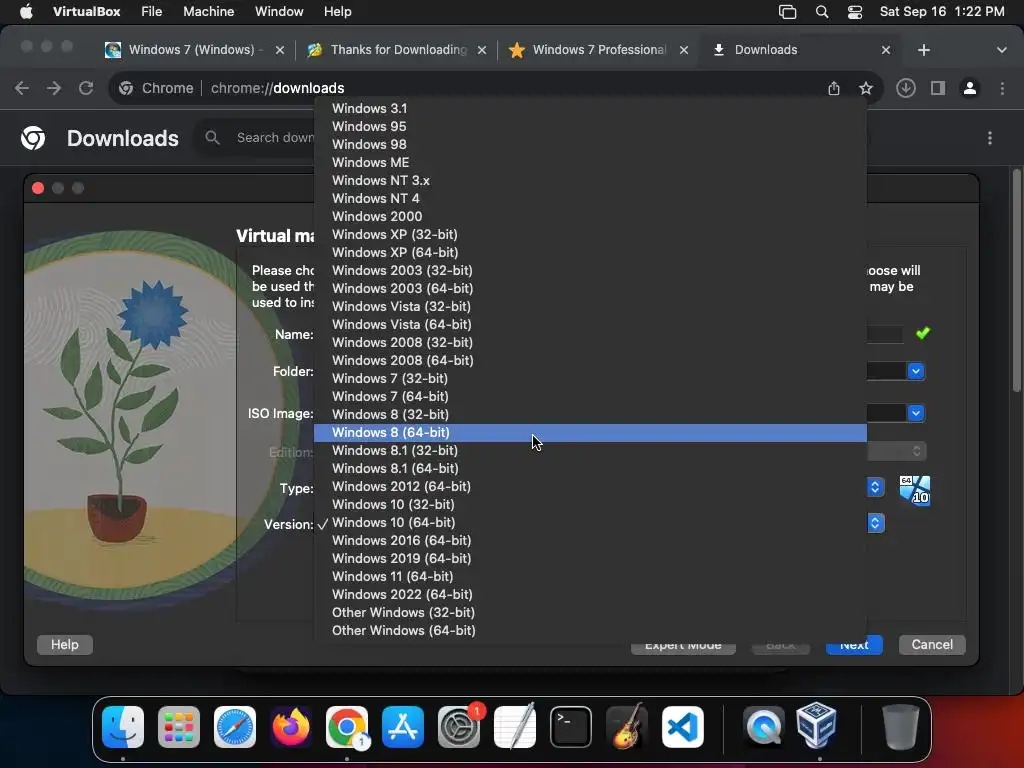Viewport: 1024px width, 768px height.
Task: Click the Help button in wizard
Action: (65, 645)
